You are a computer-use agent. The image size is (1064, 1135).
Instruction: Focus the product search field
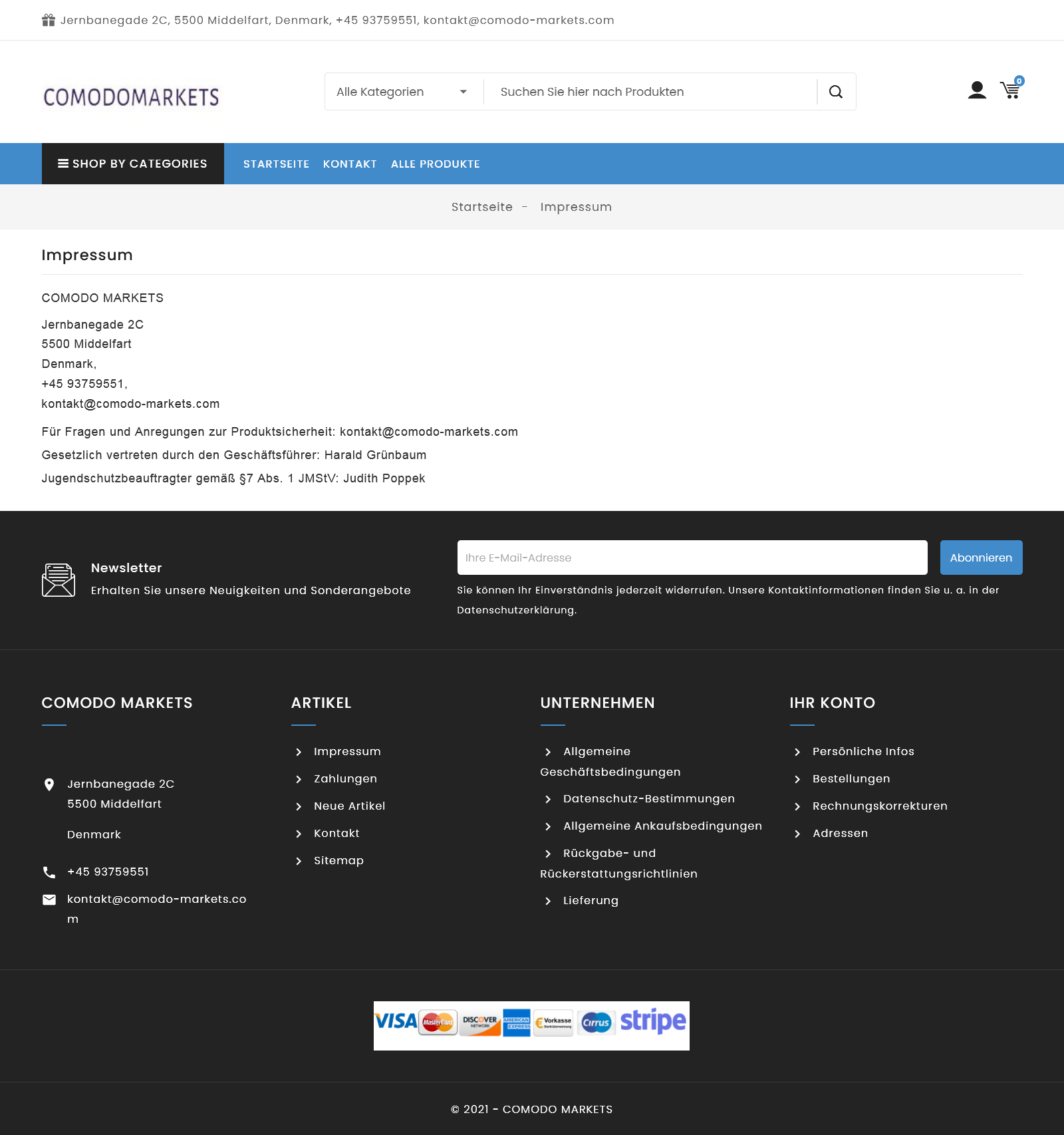[650, 92]
